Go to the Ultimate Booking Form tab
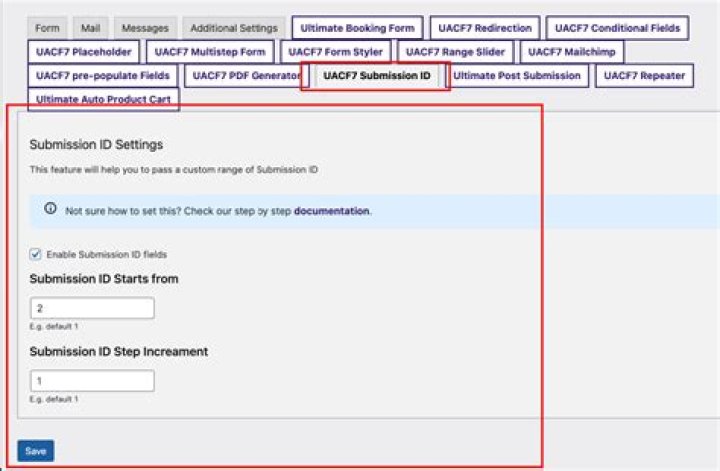Image resolution: width=720 pixels, height=471 pixels. (357, 28)
